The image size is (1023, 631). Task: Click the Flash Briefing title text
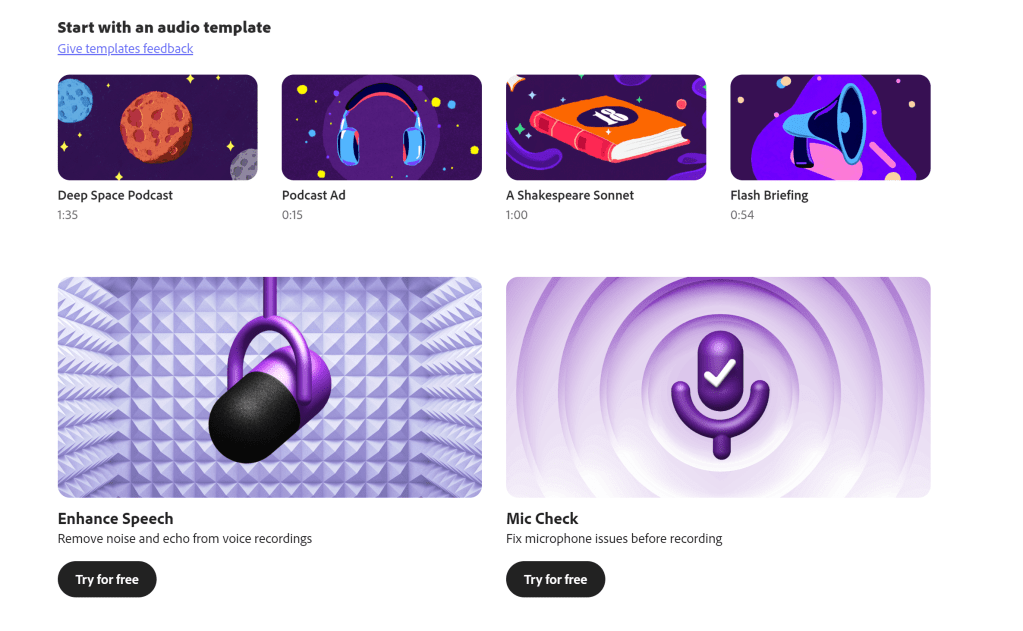tap(769, 195)
